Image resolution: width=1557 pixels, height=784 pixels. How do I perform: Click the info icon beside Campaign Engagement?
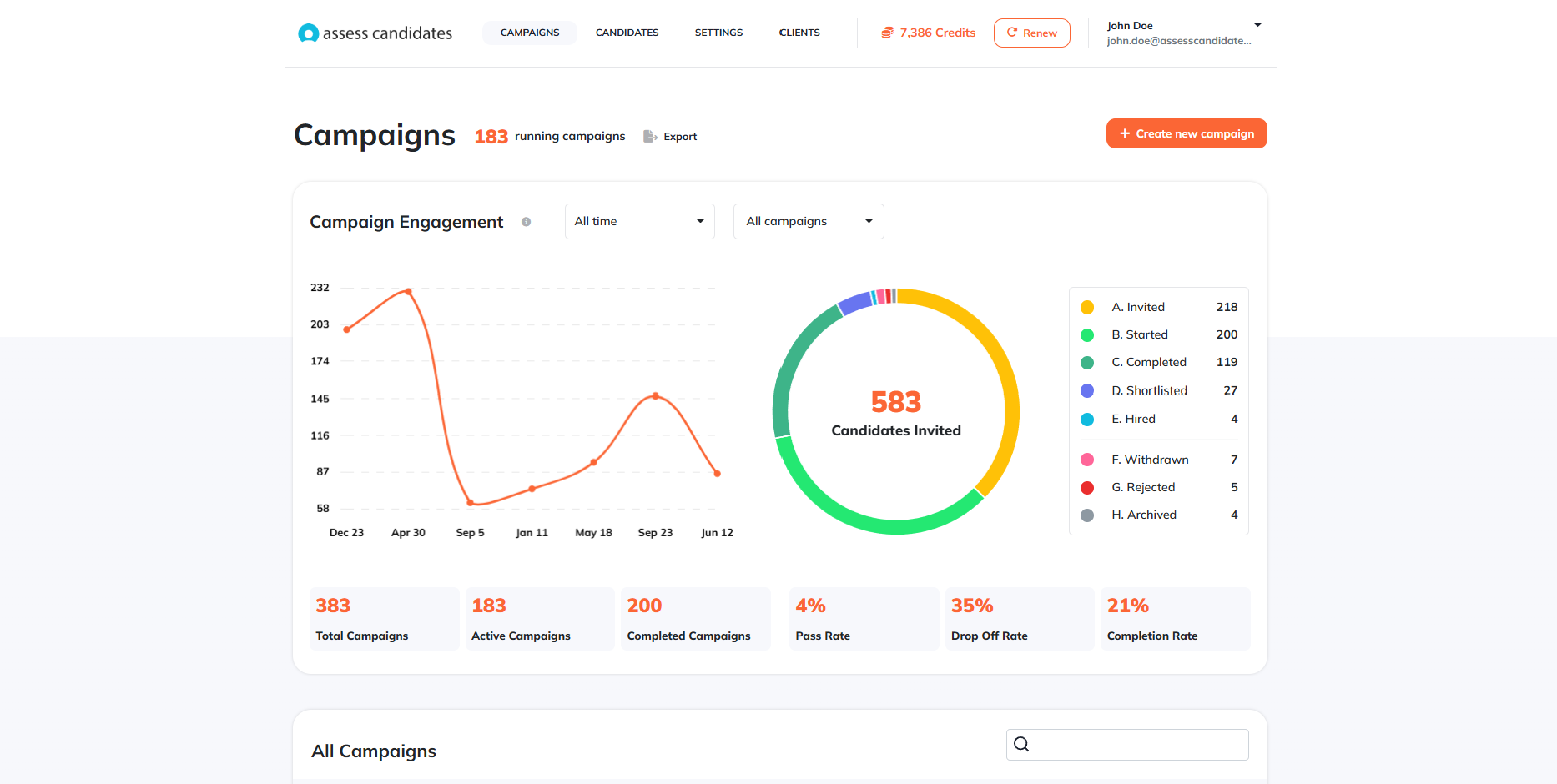(526, 222)
